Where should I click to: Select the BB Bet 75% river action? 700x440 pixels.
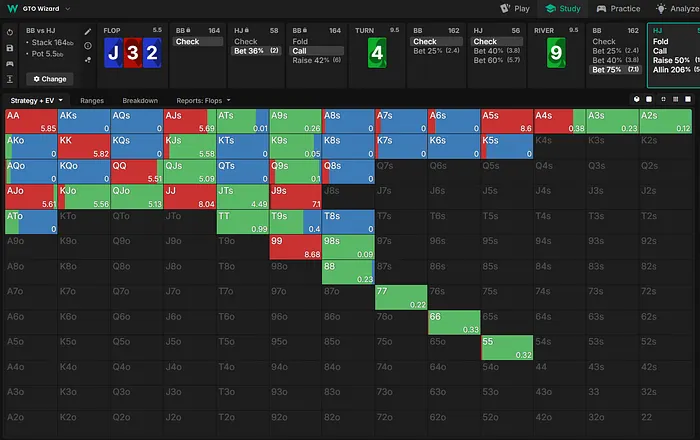(x=606, y=69)
